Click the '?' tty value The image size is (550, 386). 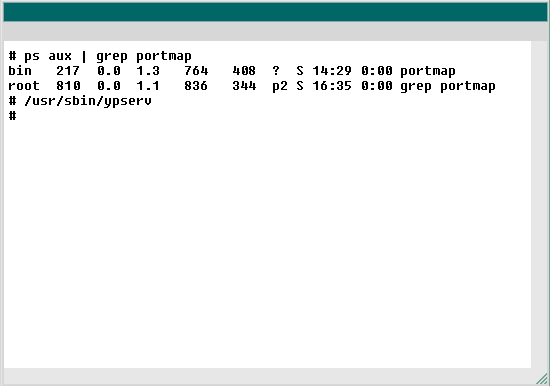[276, 71]
